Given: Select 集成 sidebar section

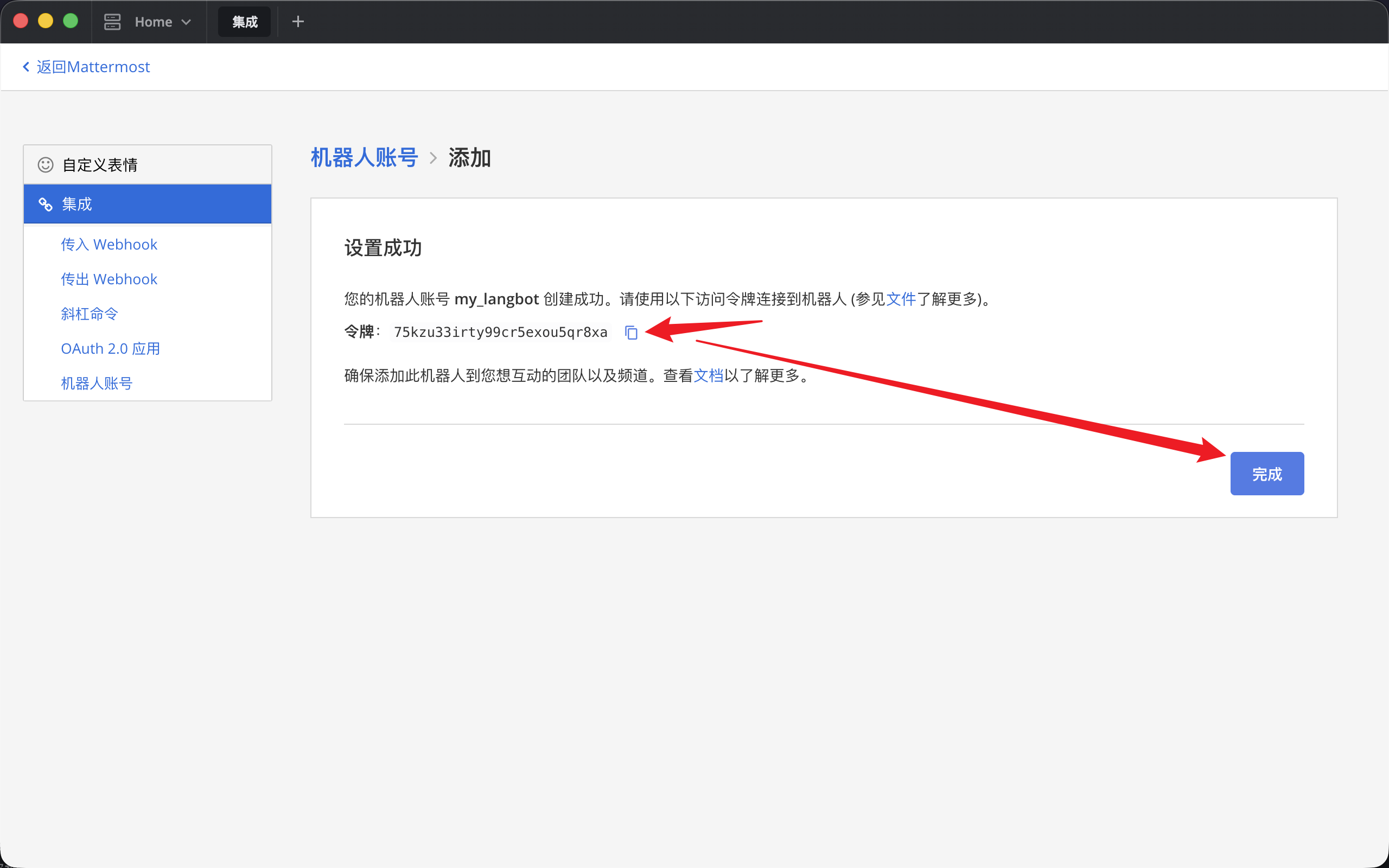Looking at the screenshot, I should tap(148, 204).
